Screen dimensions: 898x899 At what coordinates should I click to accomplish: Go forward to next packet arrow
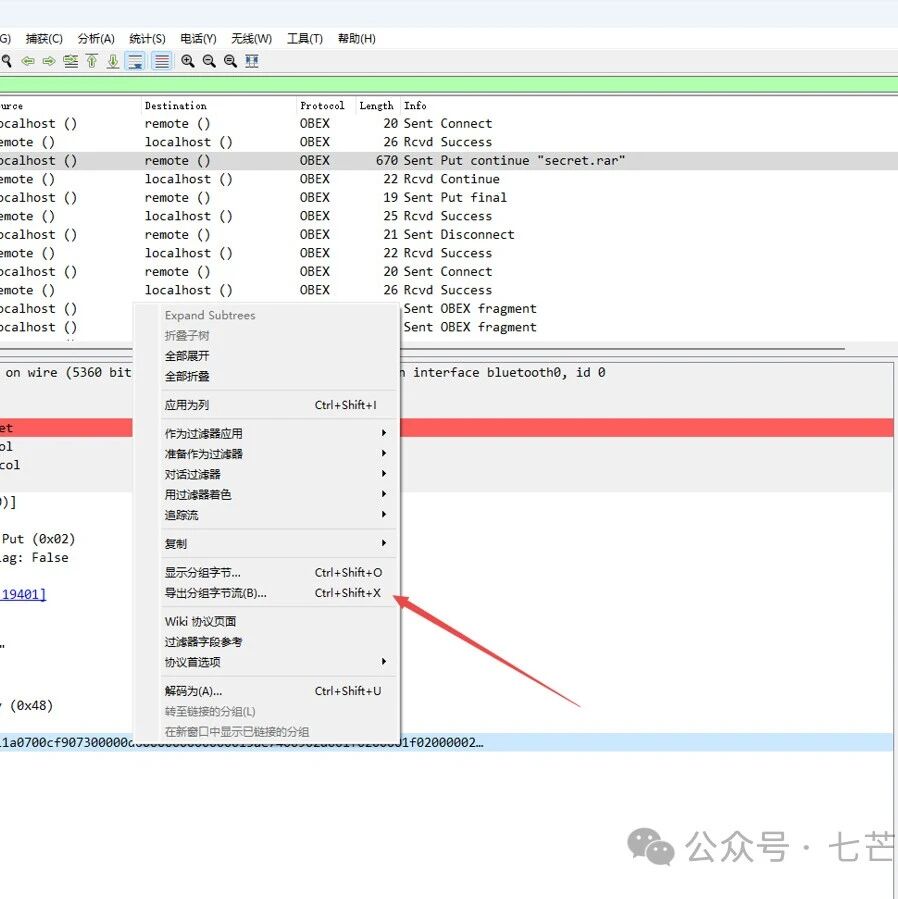(49, 61)
